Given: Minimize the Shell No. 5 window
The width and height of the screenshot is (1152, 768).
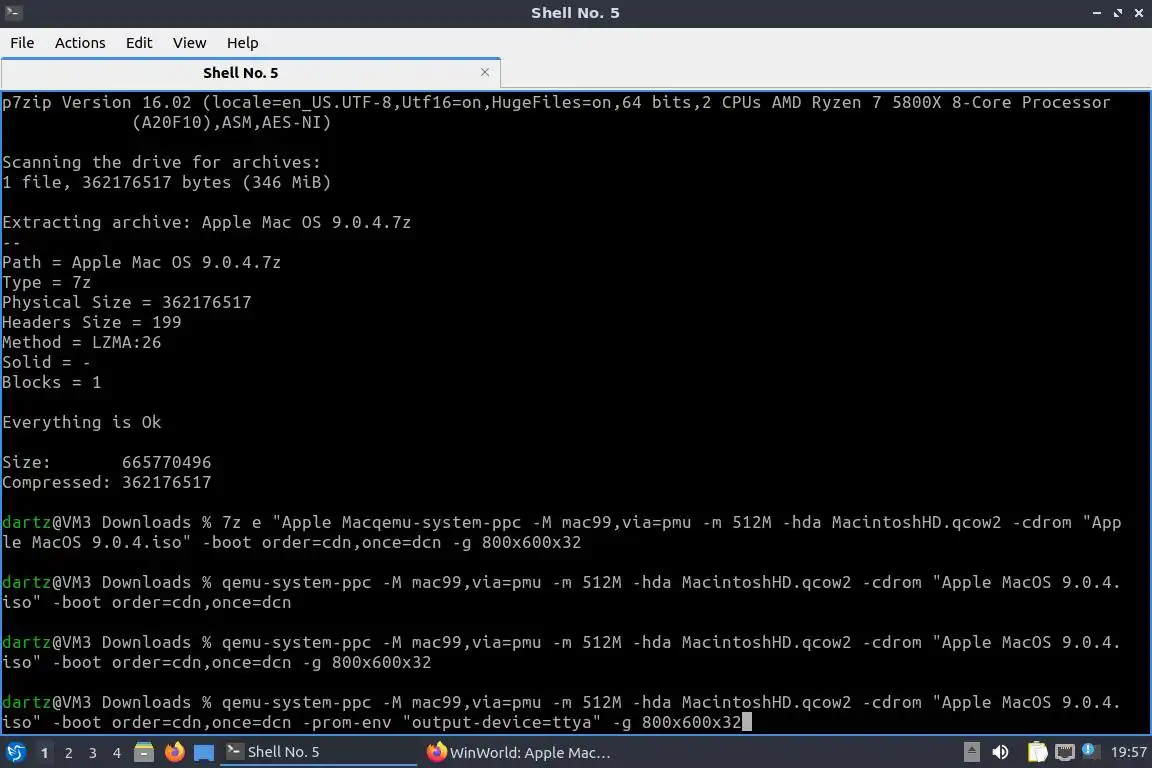Looking at the screenshot, I should tap(1096, 12).
